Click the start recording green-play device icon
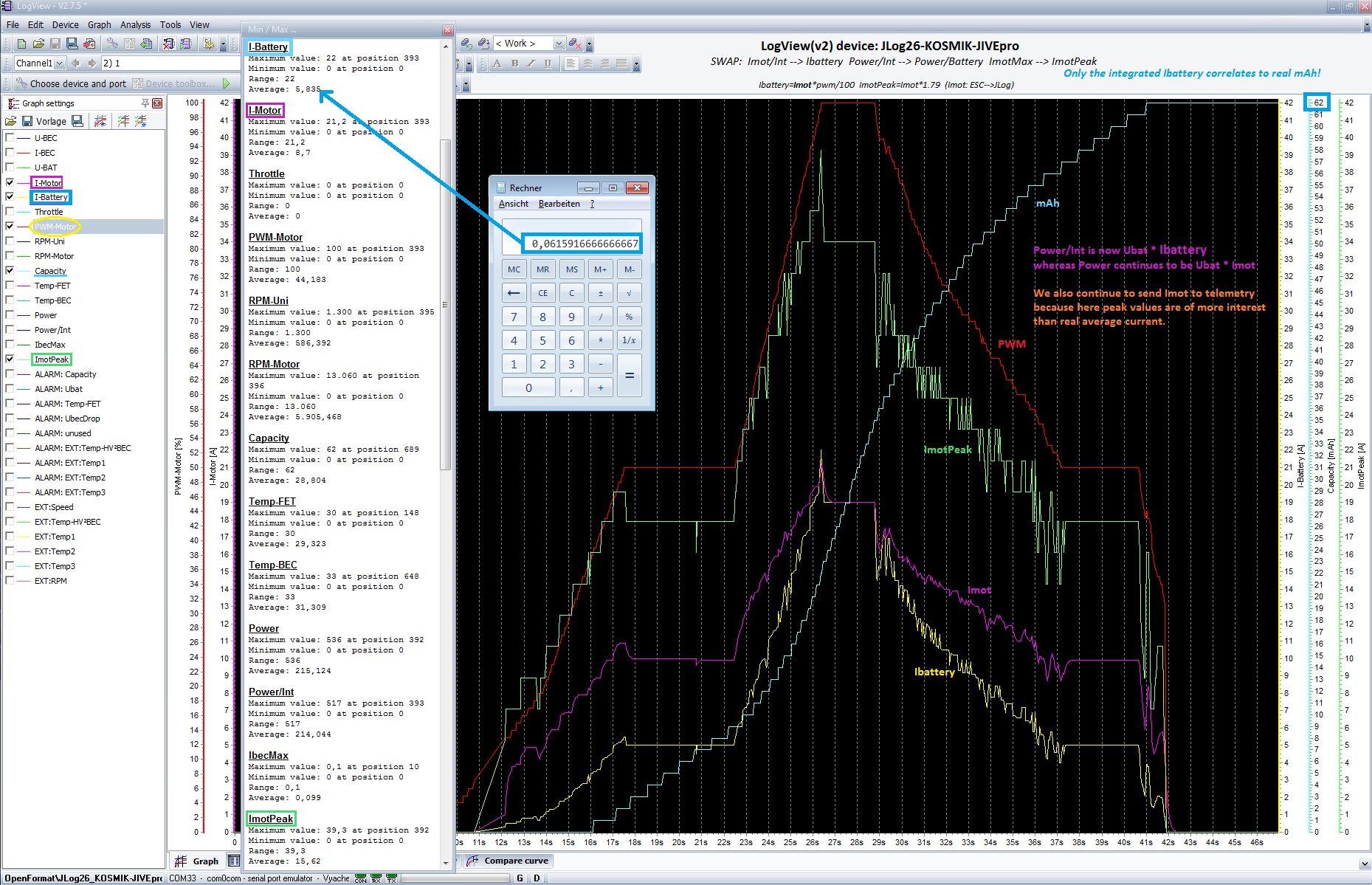 (x=185, y=44)
